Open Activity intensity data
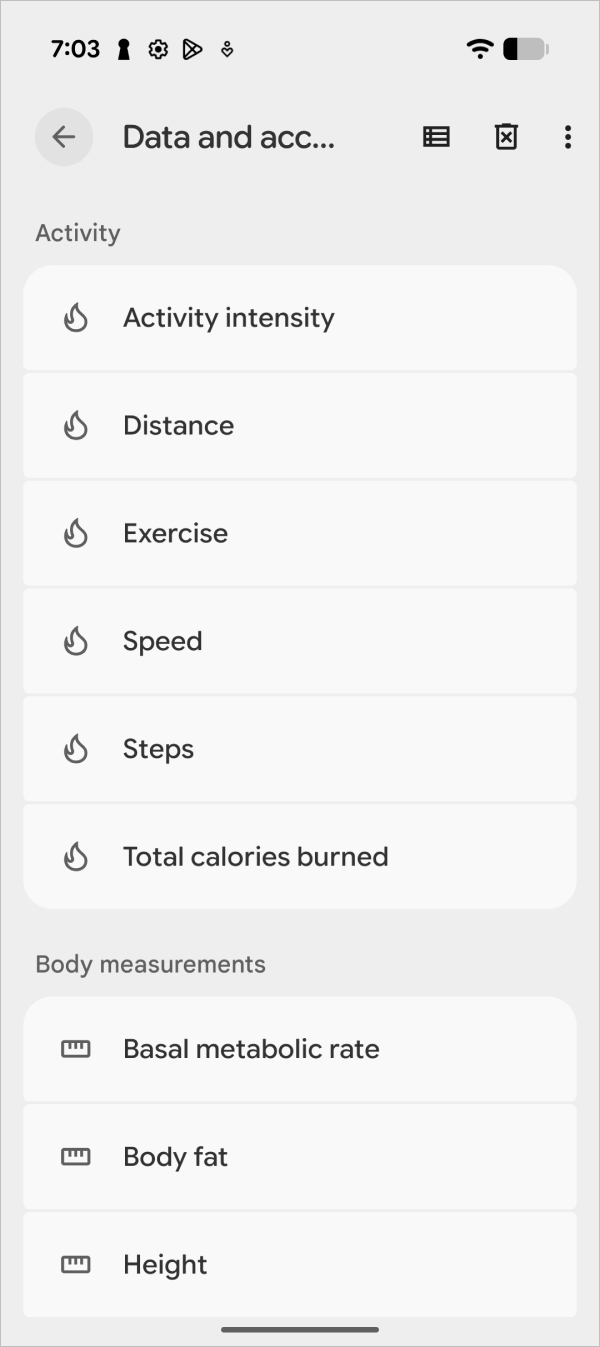Screen dimensions: 600x1347 300,318
